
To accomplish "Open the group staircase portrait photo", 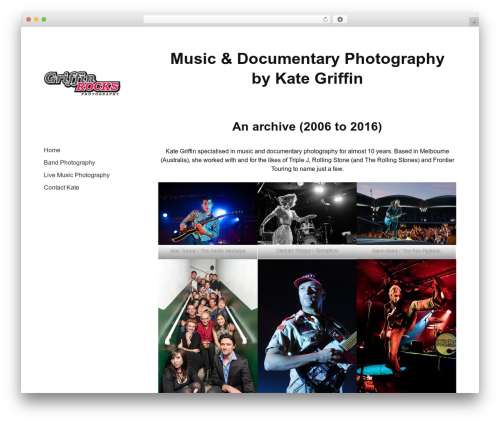I will pos(208,326).
